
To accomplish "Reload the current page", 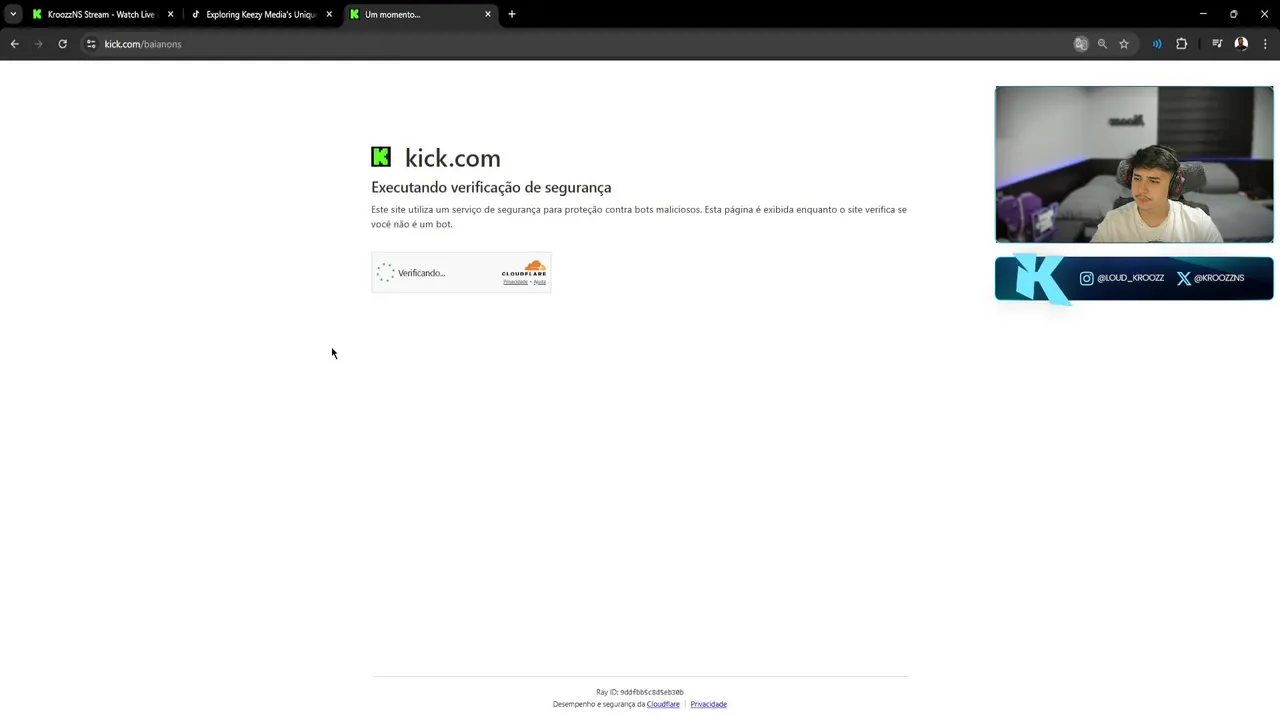I will tap(62, 44).
